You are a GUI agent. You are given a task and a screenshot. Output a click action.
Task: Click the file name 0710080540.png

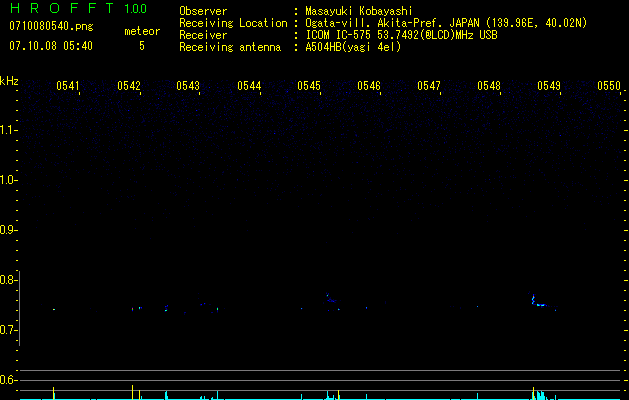(x=51, y=26)
